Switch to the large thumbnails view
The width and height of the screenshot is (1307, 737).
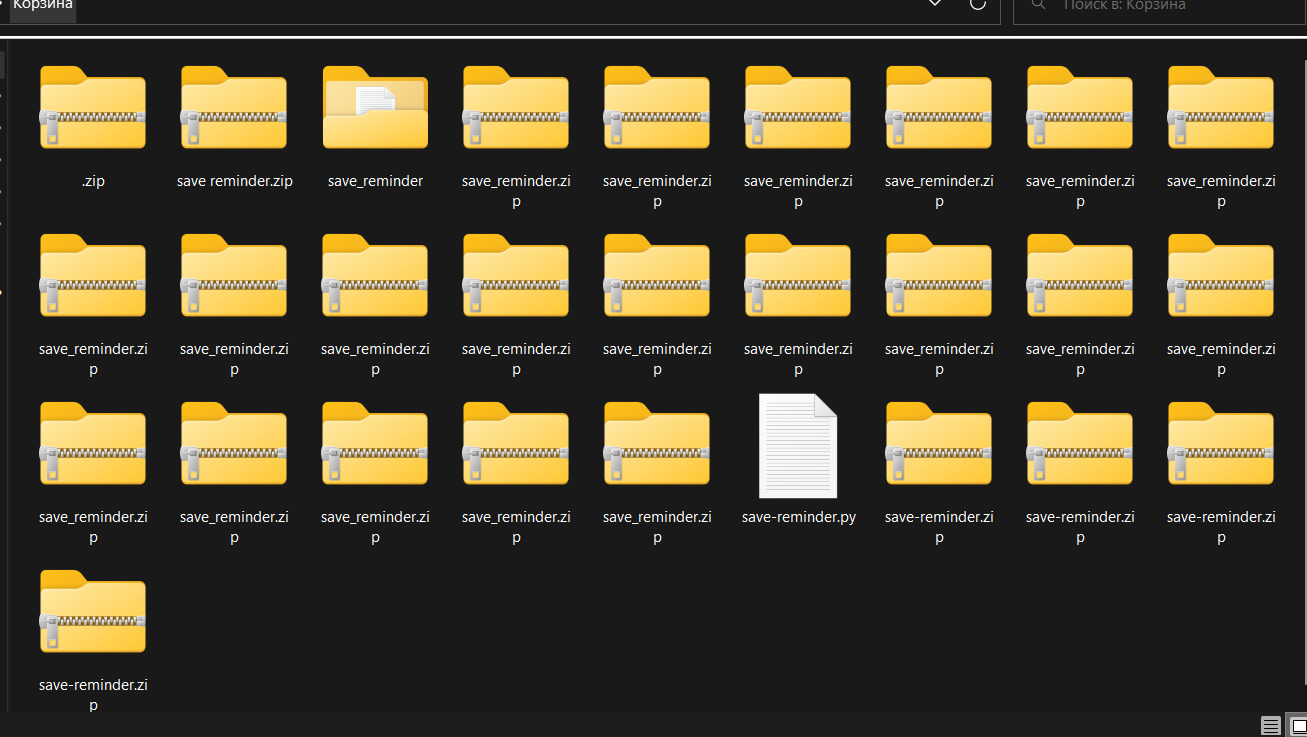[1295, 726]
